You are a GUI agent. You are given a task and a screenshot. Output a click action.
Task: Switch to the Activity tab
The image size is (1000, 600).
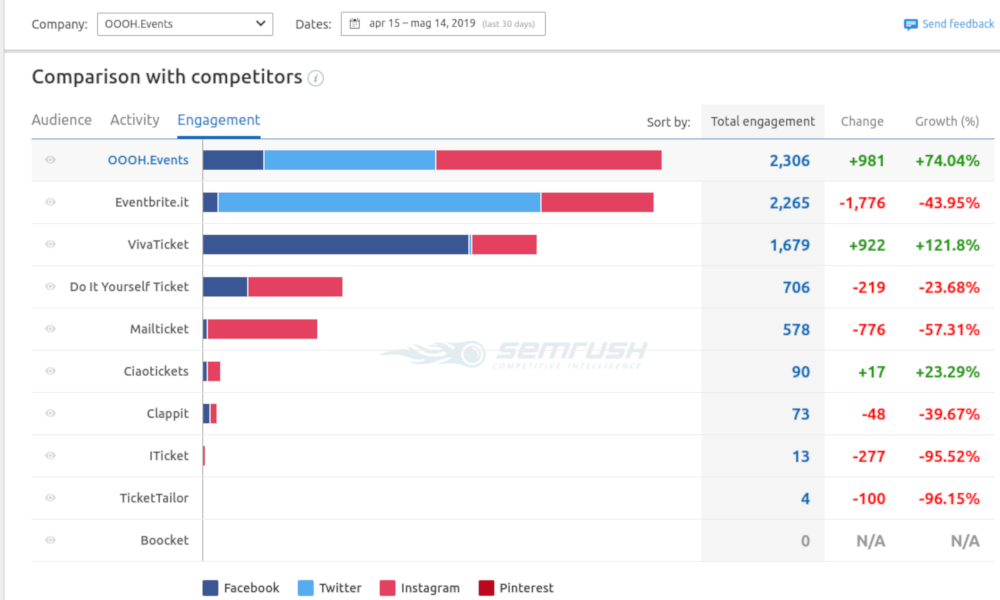135,120
